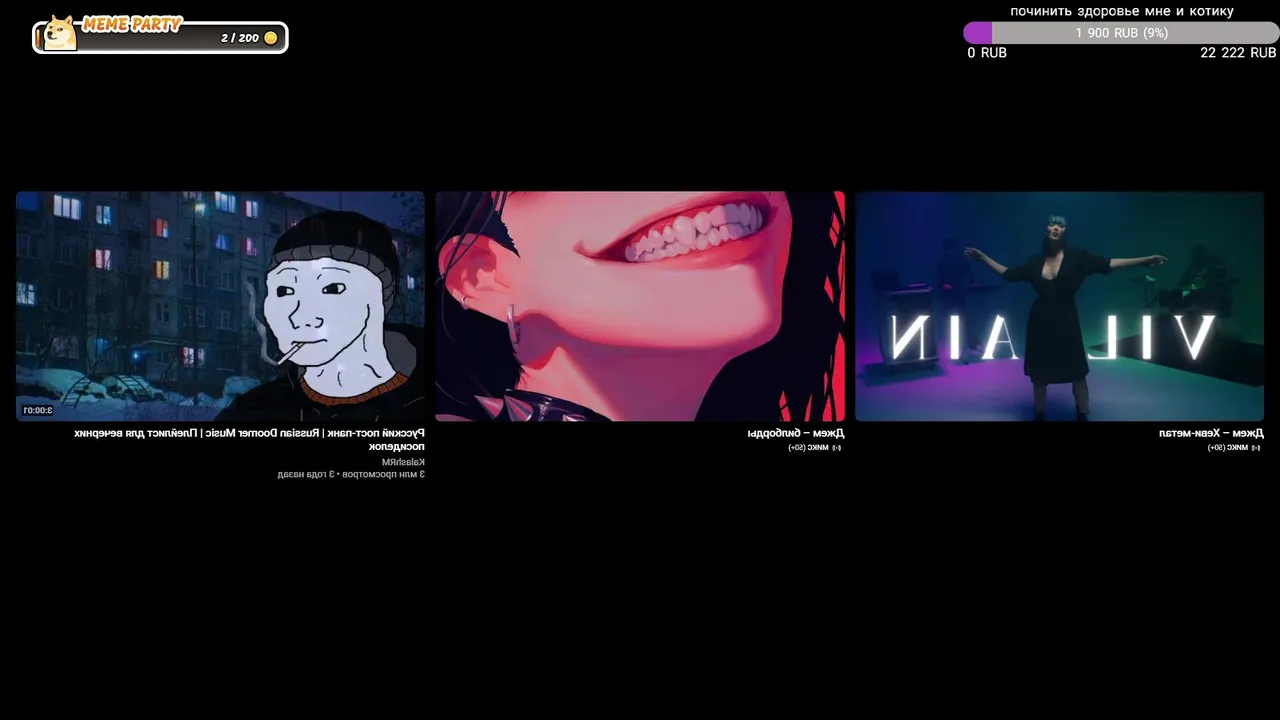Click the 2 / 200 coin counter
Viewport: 1280px width, 720px height.
[240, 38]
